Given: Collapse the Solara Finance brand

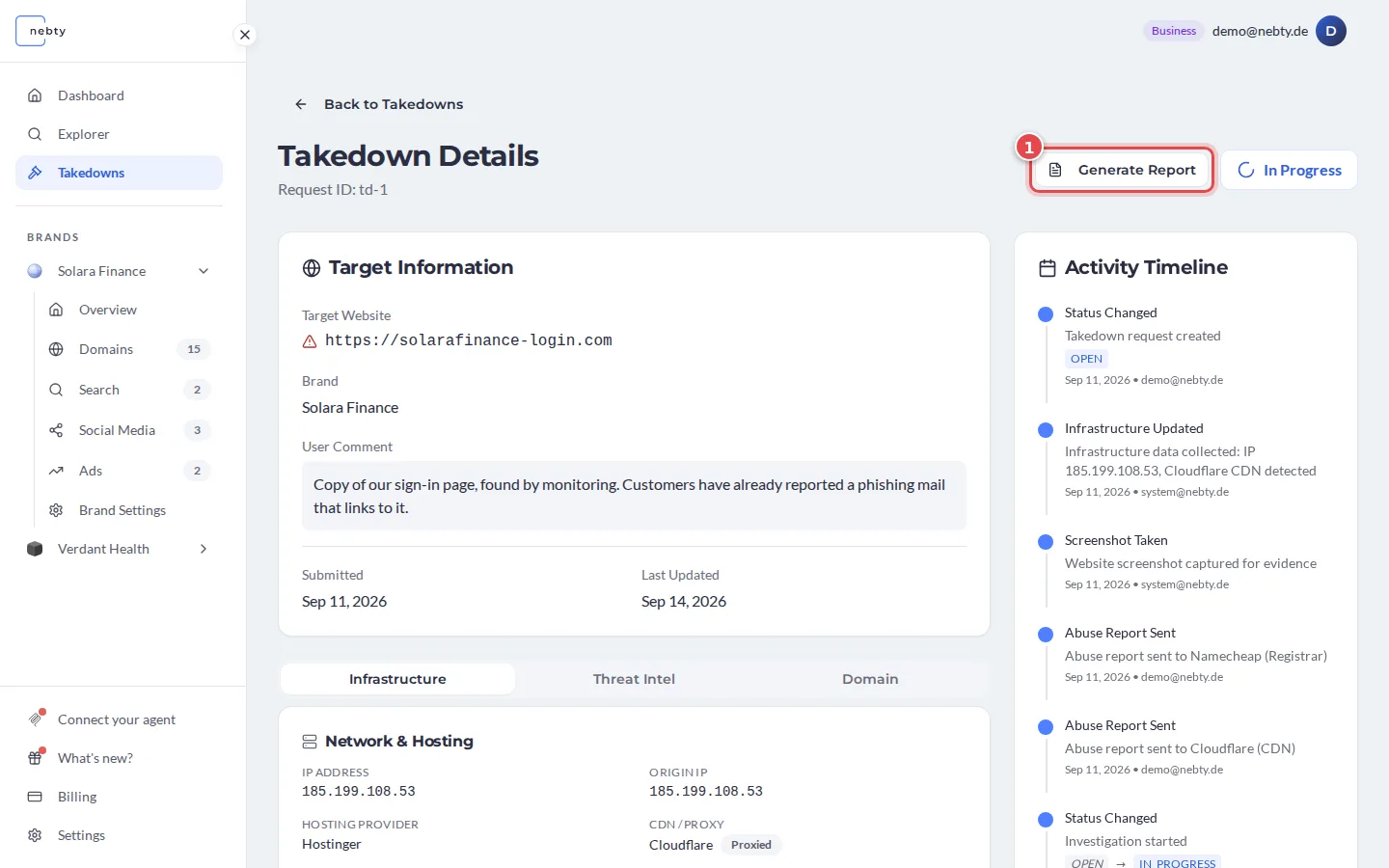Looking at the screenshot, I should [x=204, y=271].
